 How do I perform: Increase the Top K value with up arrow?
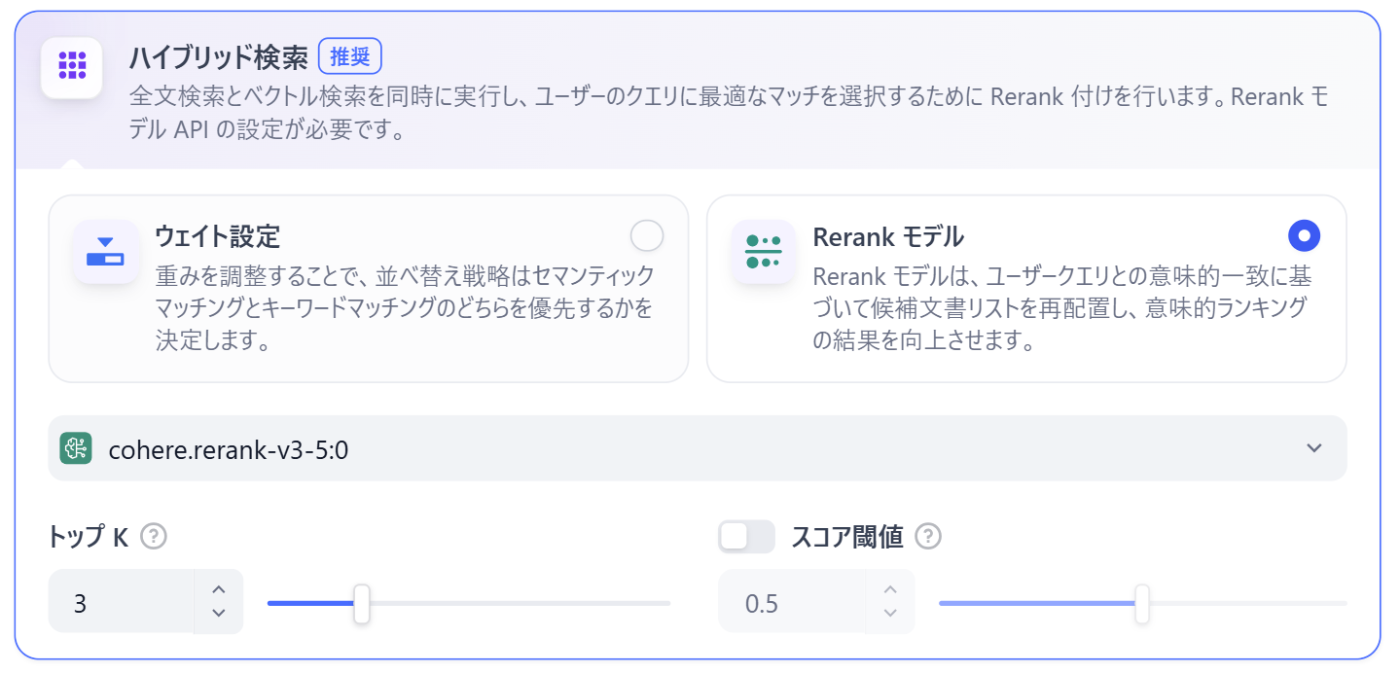[x=219, y=589]
